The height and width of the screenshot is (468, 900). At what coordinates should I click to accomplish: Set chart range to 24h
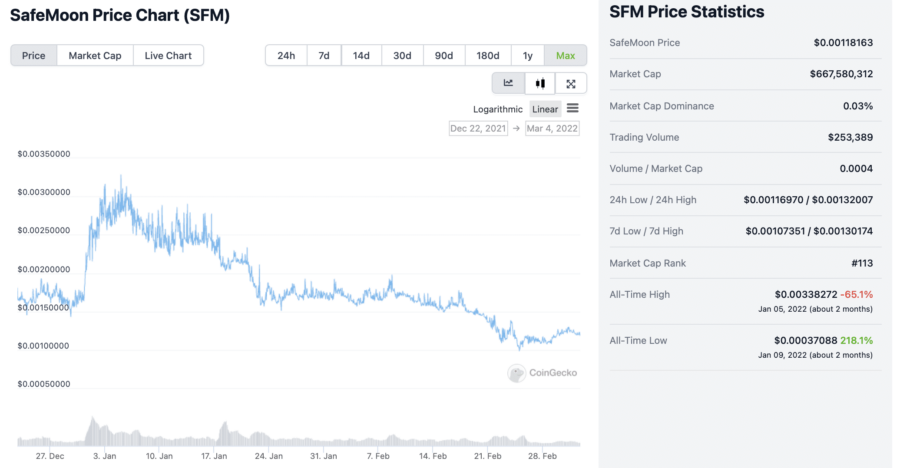tap(286, 55)
